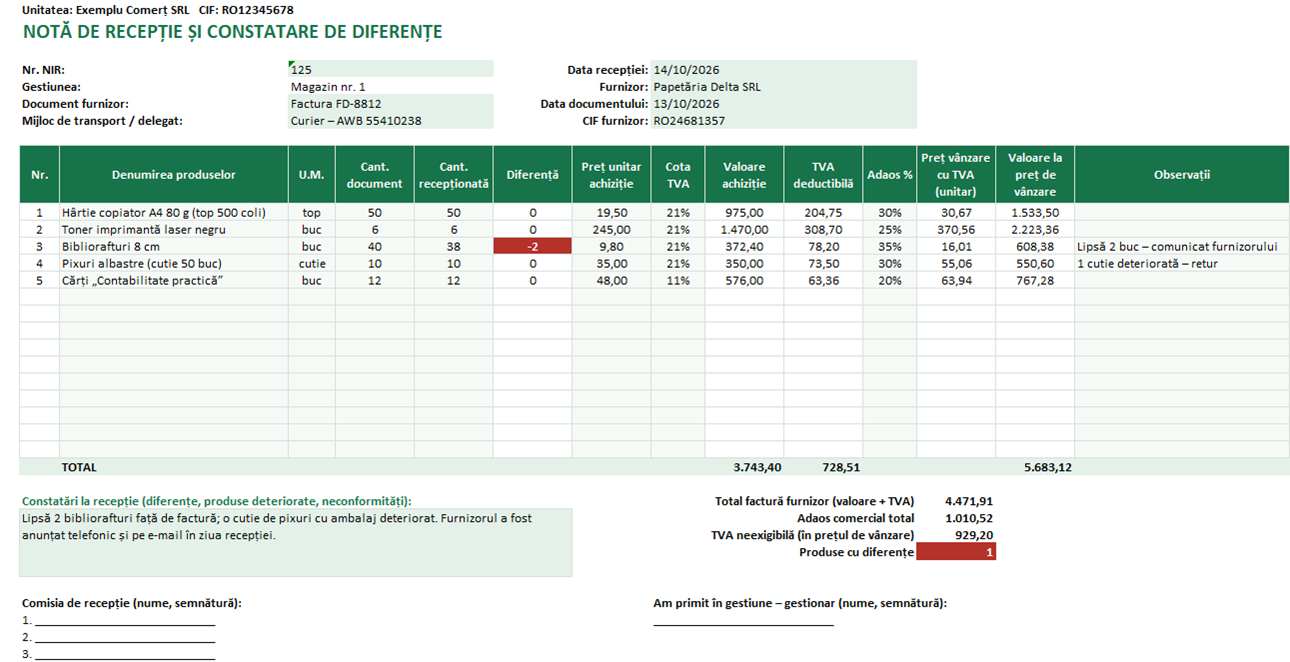Screen dimensions: 1290x662
Task: Click supplier CIF 'RO24681357'
Action: click(783, 120)
